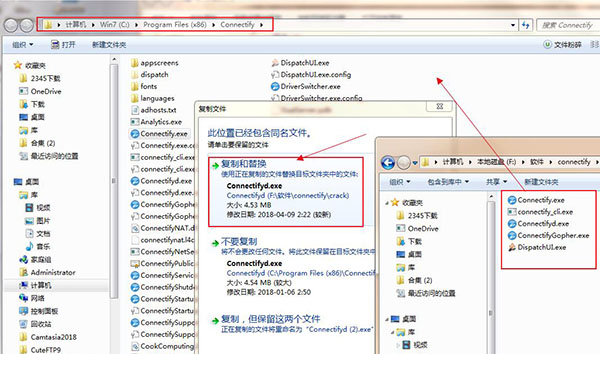Click the forward arrow in the connectify window
The width and height of the screenshot is (600, 368).
[403, 163]
